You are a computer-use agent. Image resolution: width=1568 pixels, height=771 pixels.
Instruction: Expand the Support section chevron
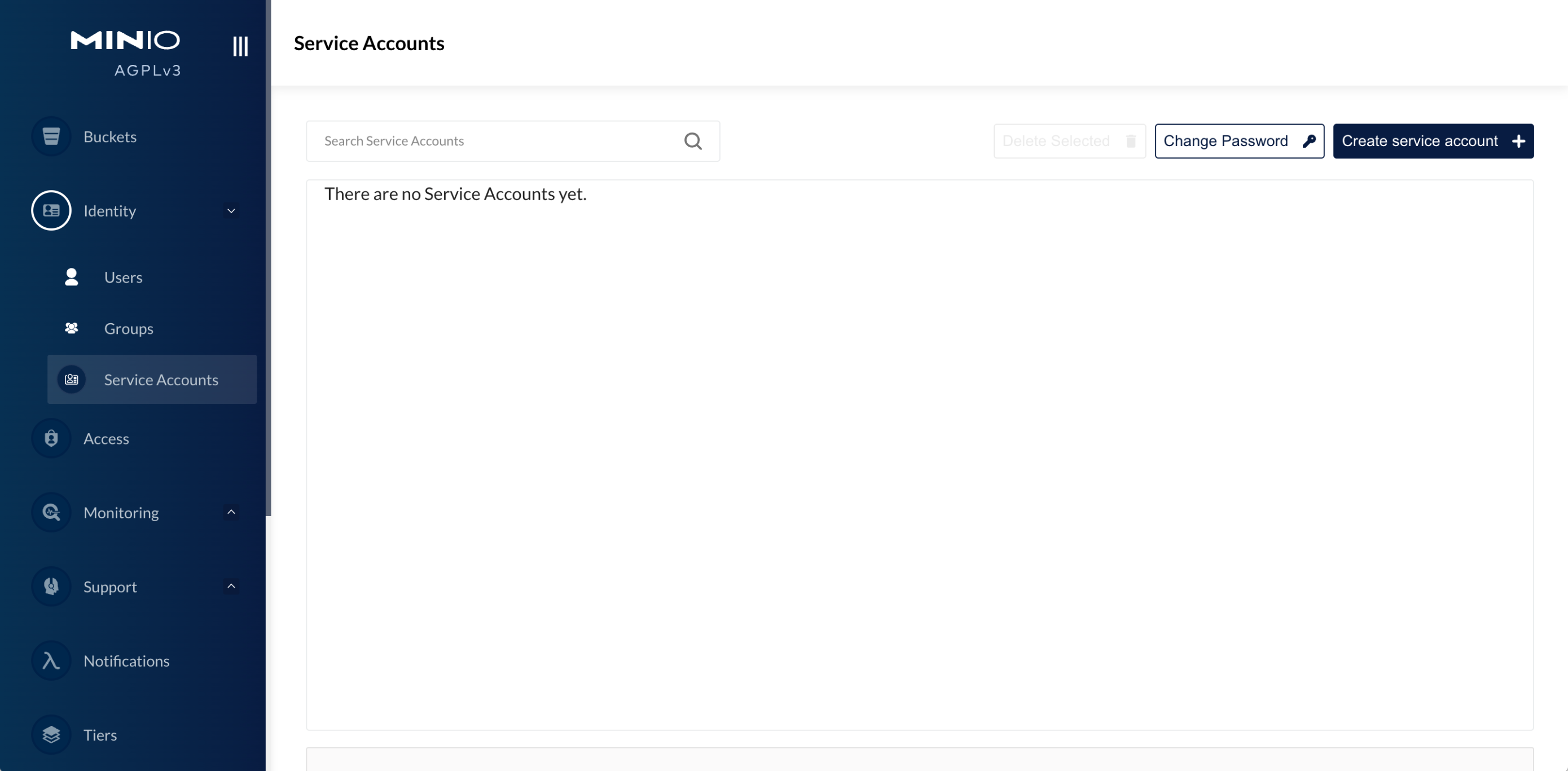(231, 587)
